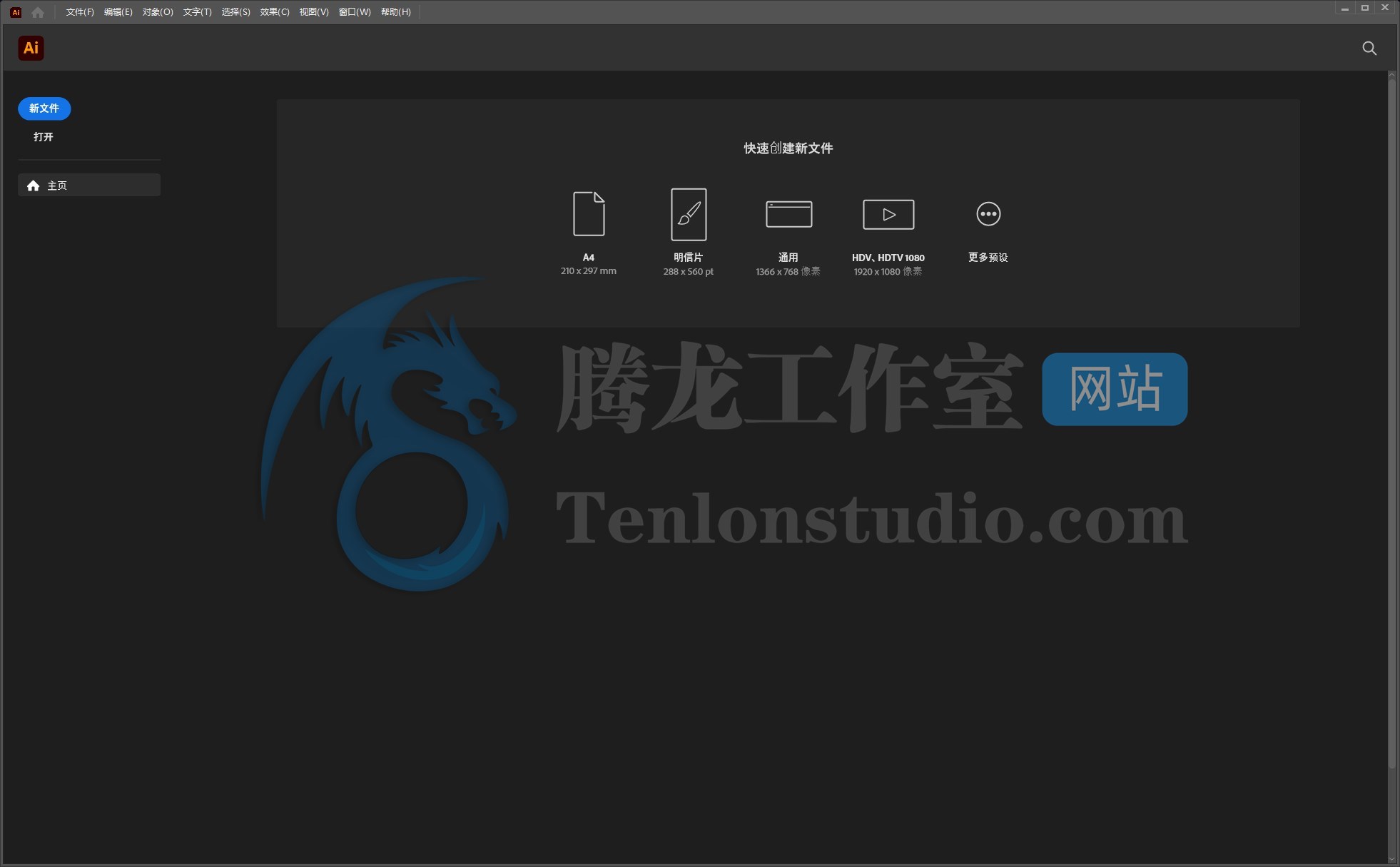1400x867 pixels.
Task: Open the 效果(C) menu
Action: click(275, 12)
